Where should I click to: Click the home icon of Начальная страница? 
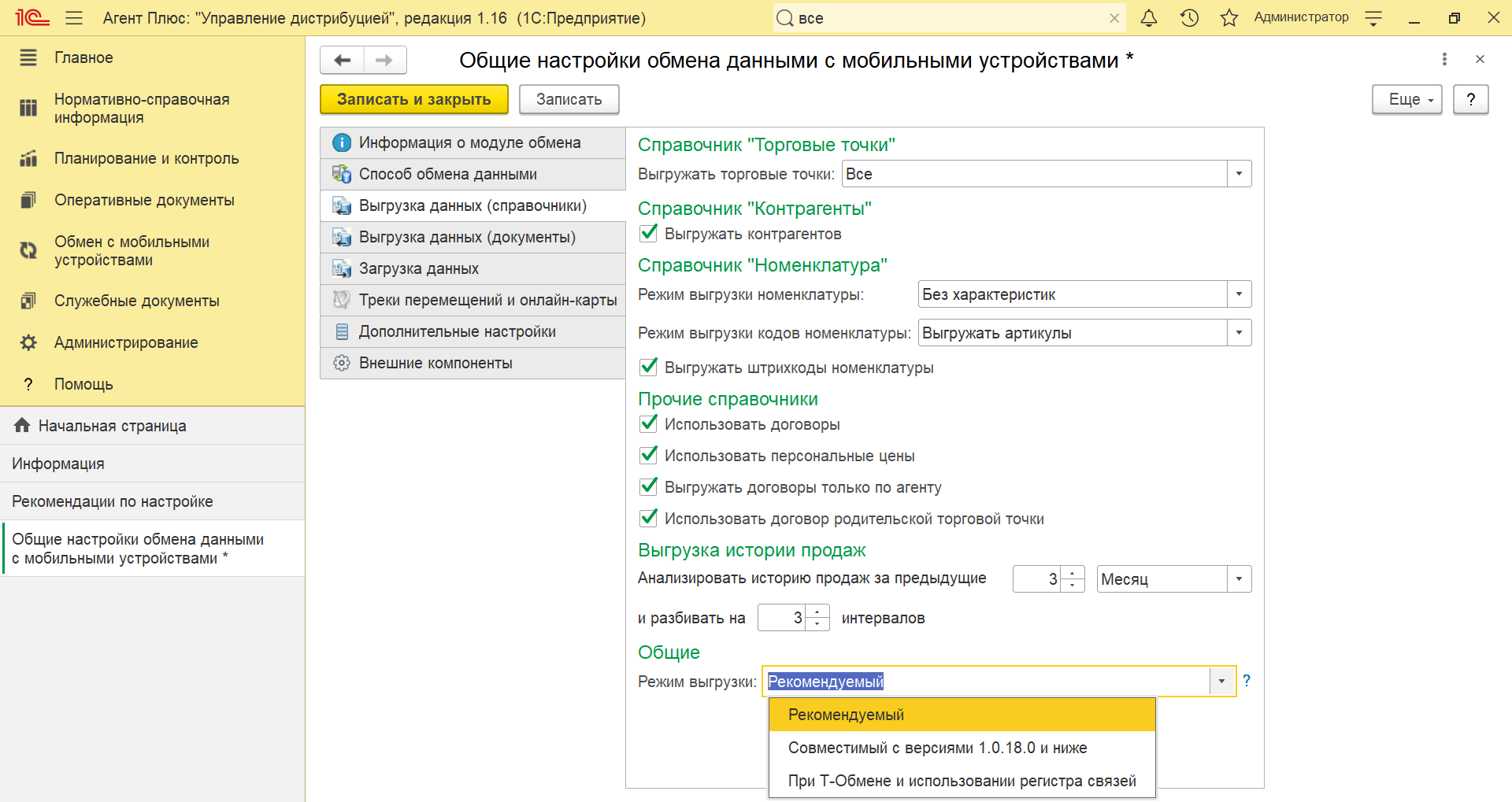[x=22, y=425]
